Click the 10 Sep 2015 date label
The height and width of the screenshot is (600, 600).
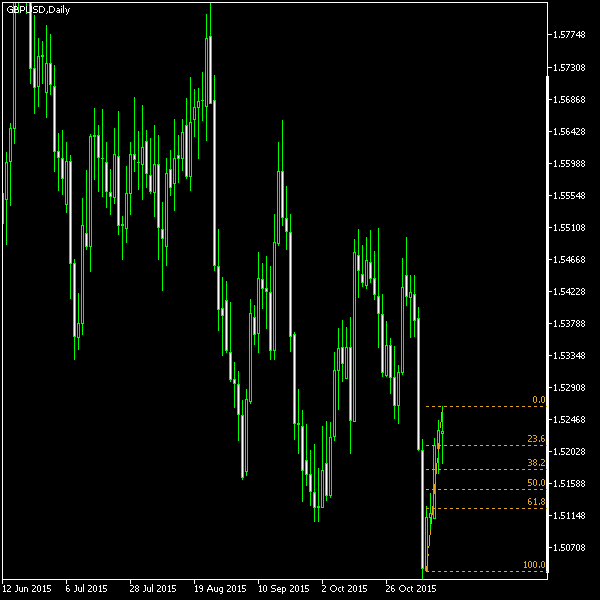pyautogui.click(x=284, y=589)
